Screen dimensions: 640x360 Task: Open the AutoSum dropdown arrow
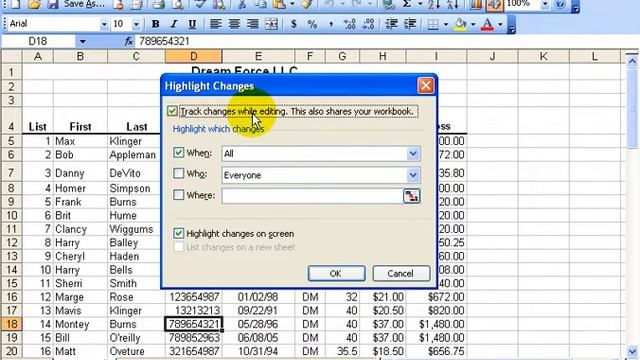tap(420, 4)
